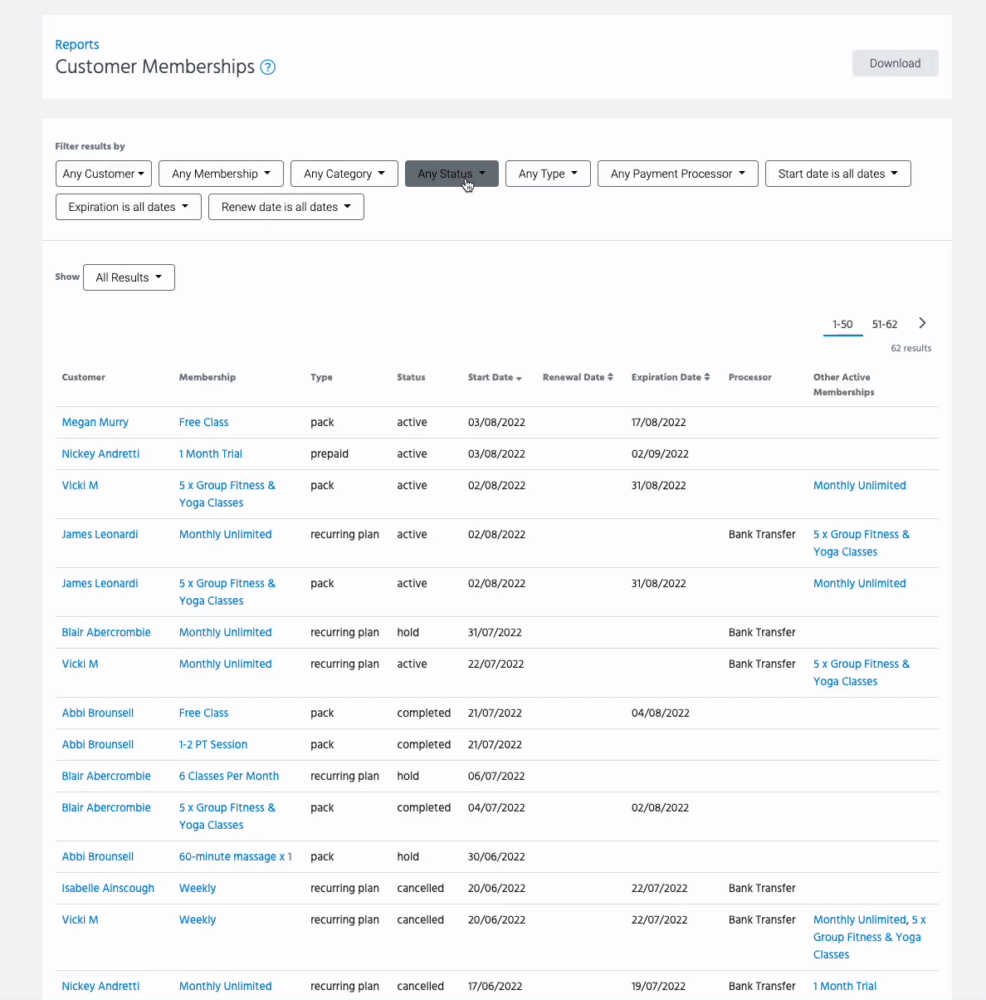Open the Any Customer filter dropdown
Image resolution: width=986 pixels, height=1000 pixels.
[x=103, y=174]
